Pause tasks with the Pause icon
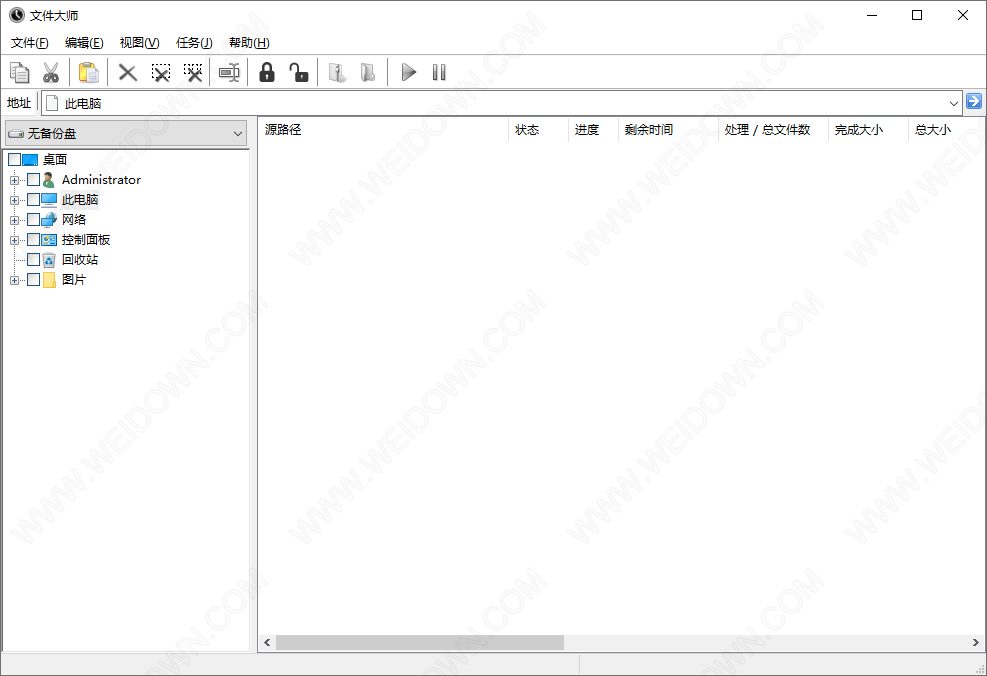This screenshot has width=987, height=676. click(439, 72)
